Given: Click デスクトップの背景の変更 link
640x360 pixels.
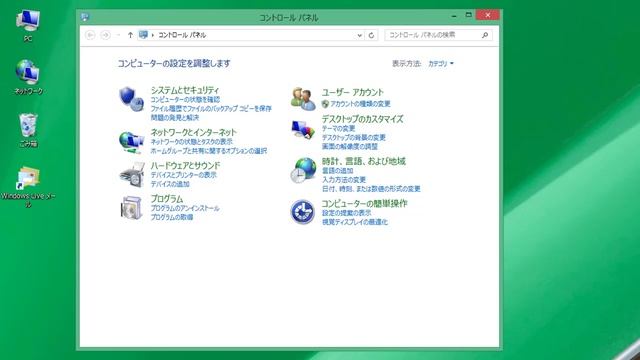Looking at the screenshot, I should pyautogui.click(x=353, y=138).
